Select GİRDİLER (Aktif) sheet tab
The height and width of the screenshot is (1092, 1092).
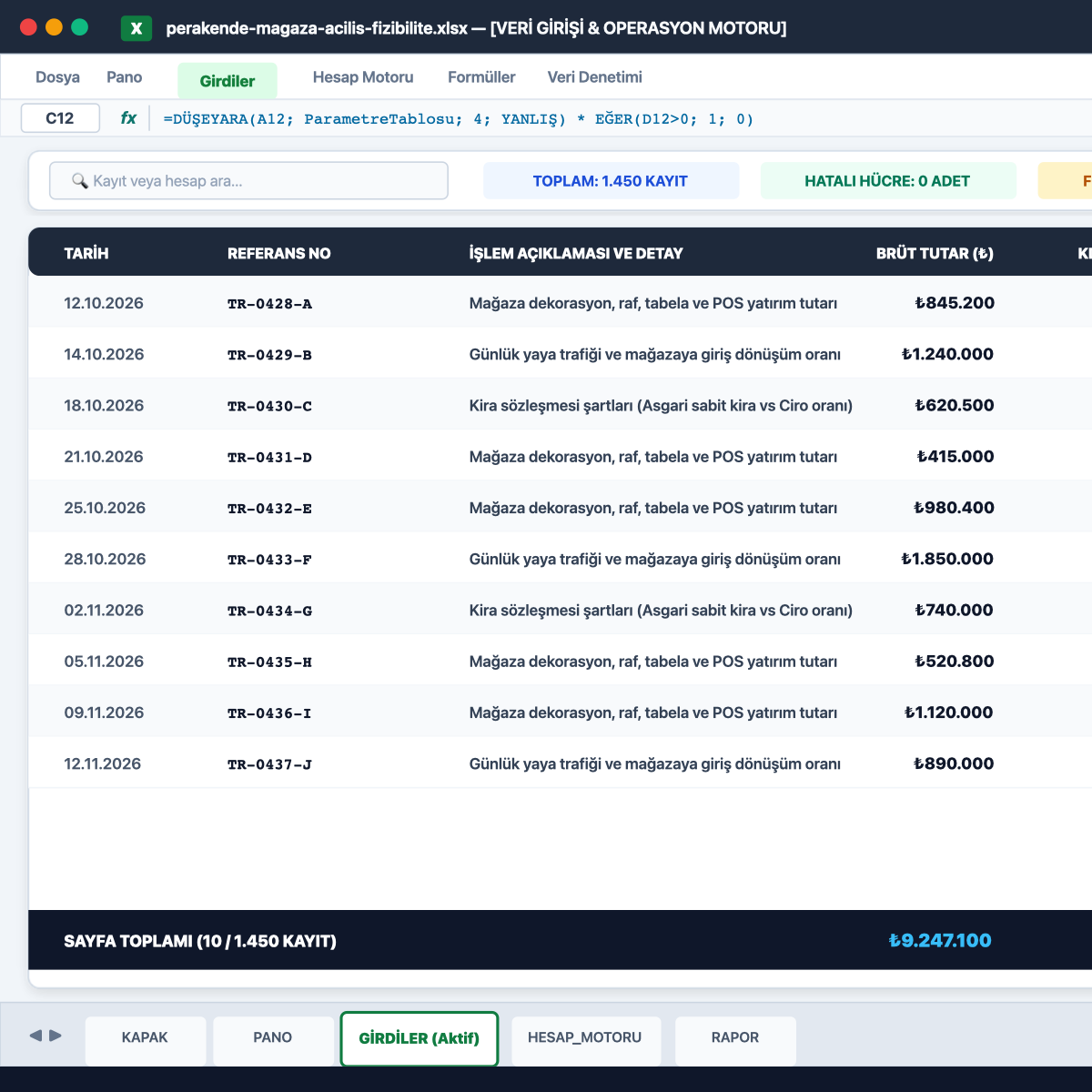pyautogui.click(x=420, y=1038)
